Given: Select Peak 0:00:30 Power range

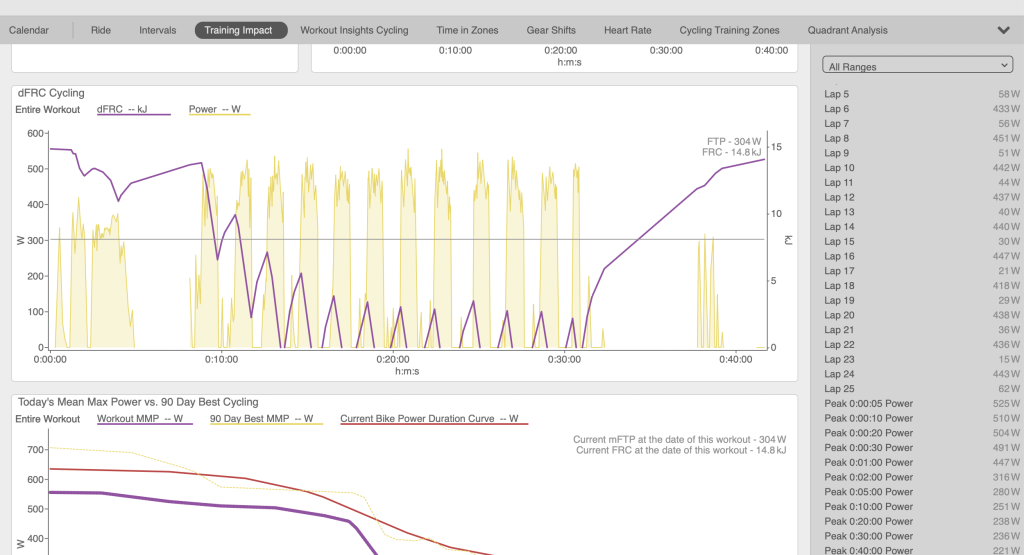Looking at the screenshot, I should click(921, 448).
